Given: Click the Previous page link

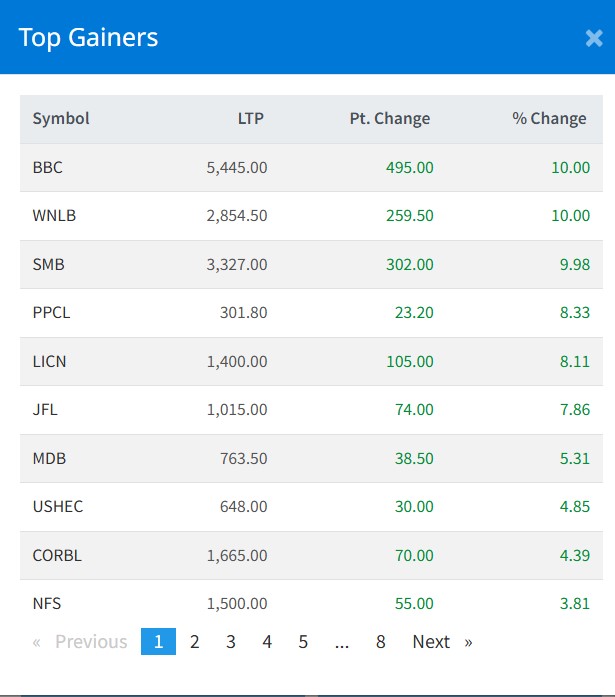Looking at the screenshot, I should pyautogui.click(x=81, y=642).
